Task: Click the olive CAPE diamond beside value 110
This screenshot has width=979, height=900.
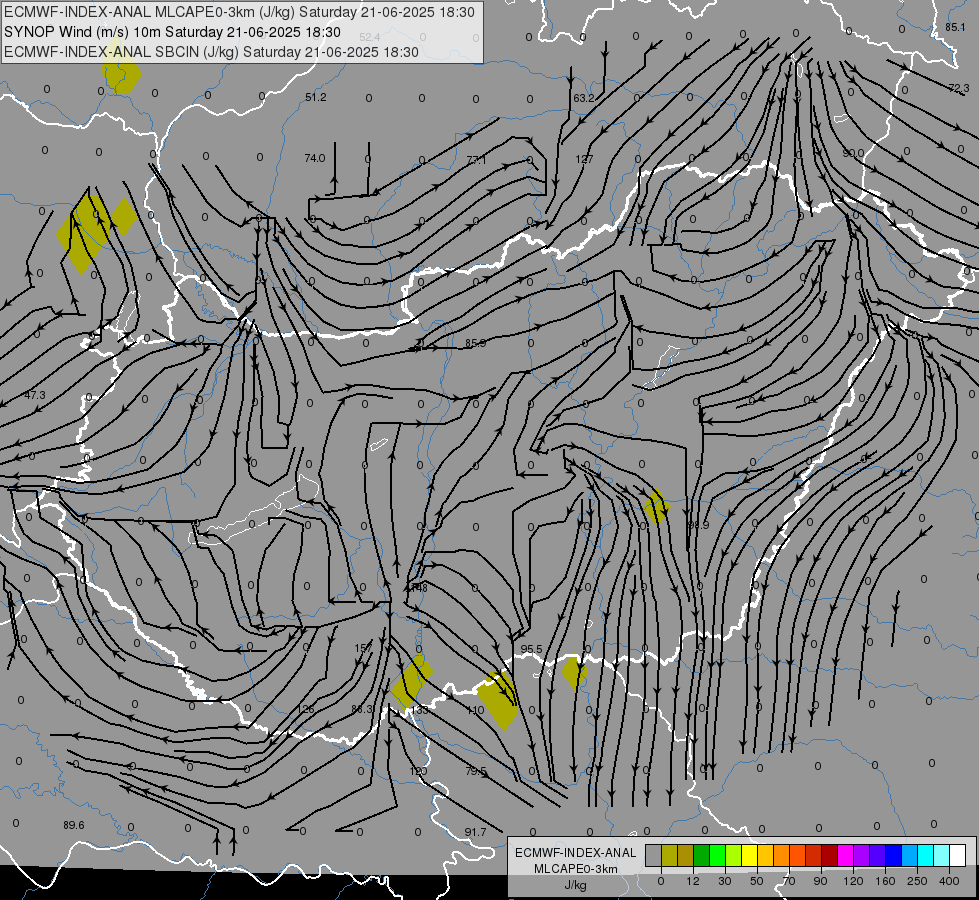Action: point(498,701)
